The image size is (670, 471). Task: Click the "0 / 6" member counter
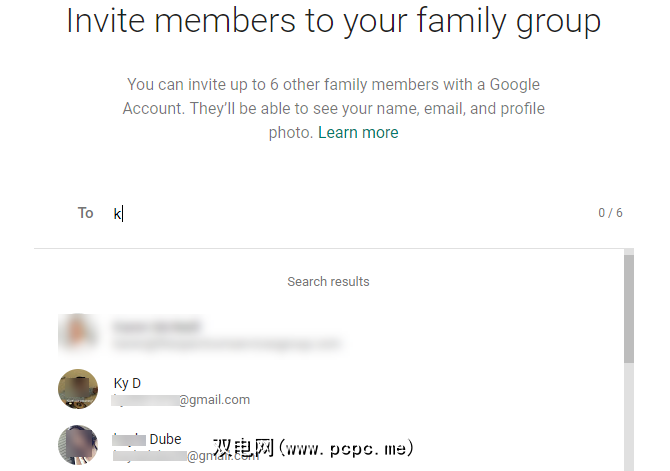point(610,213)
